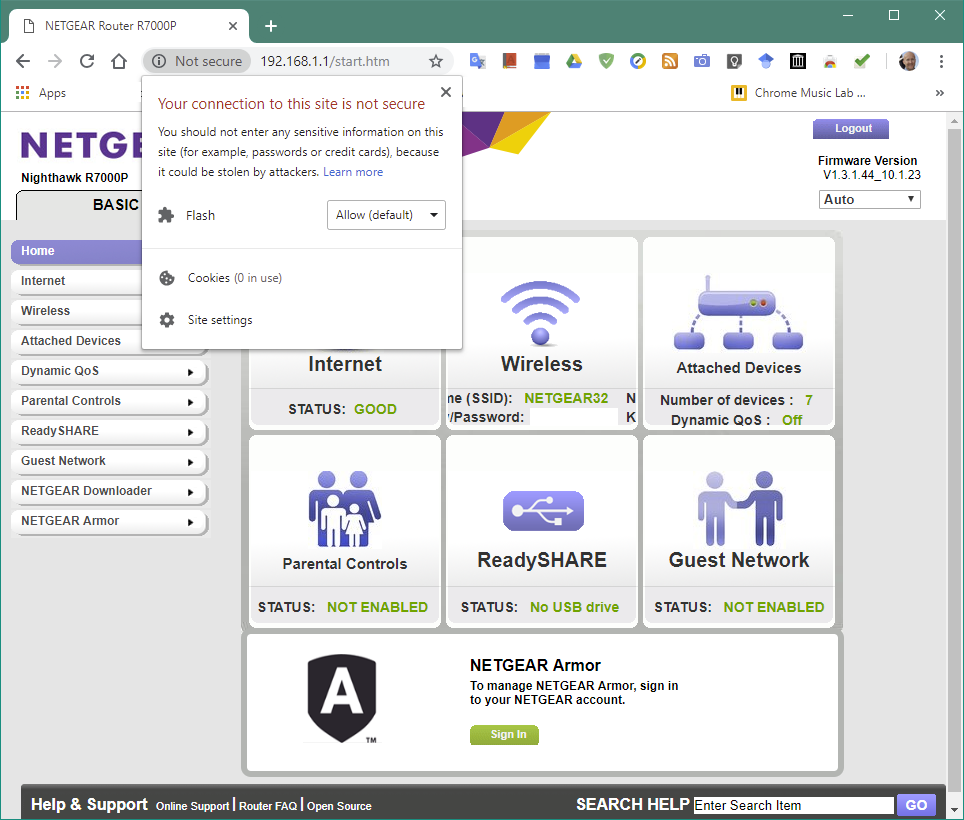The image size is (964, 820).
Task: Switch to the BASIC tab
Action: click(80, 205)
